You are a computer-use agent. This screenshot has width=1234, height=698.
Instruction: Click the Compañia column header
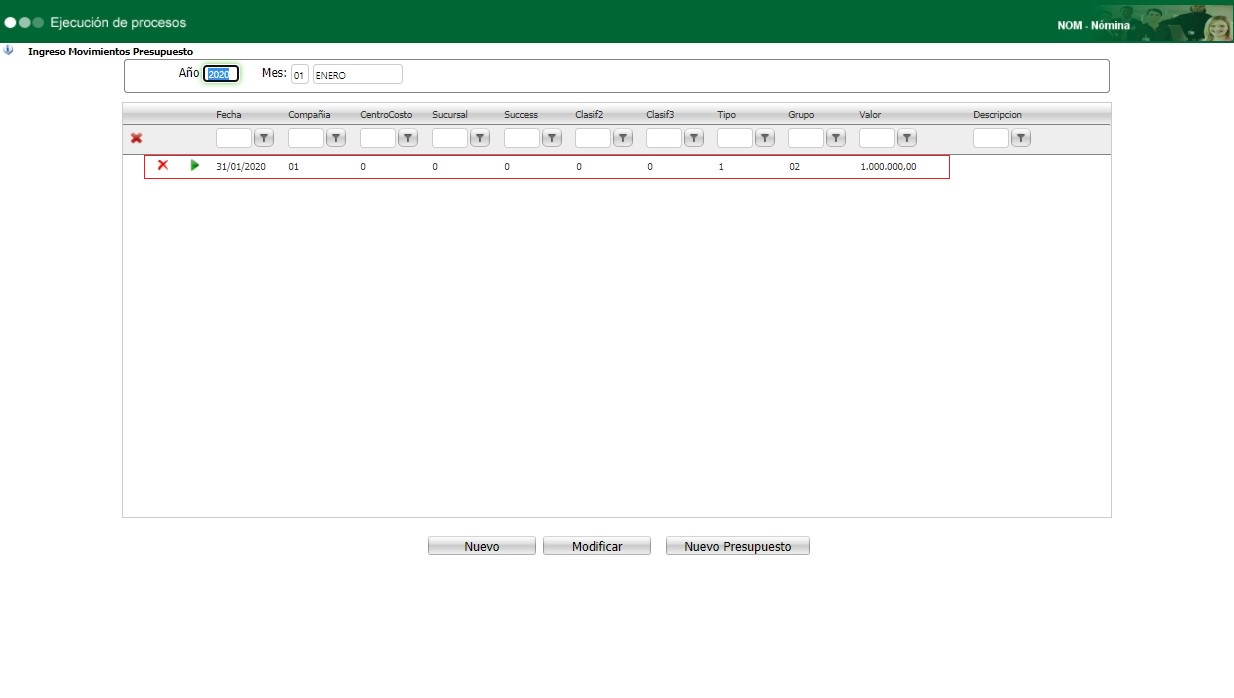pyautogui.click(x=309, y=115)
